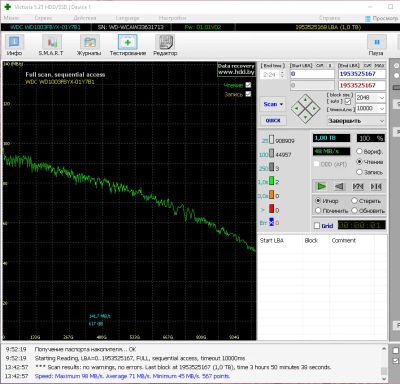Select the Тестирование toolbar icon
Image resolution: width=400 pixels, height=384 pixels.
click(128, 45)
